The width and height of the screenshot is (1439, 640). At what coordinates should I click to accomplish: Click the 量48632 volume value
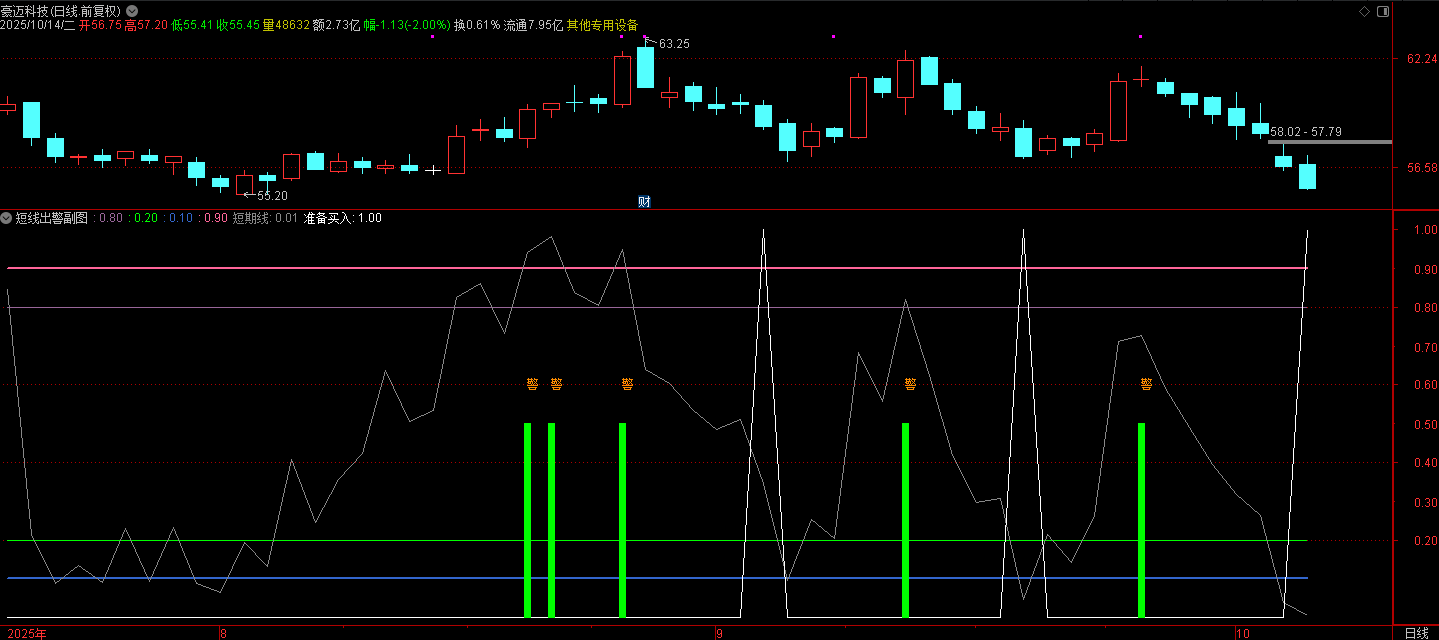click(286, 25)
